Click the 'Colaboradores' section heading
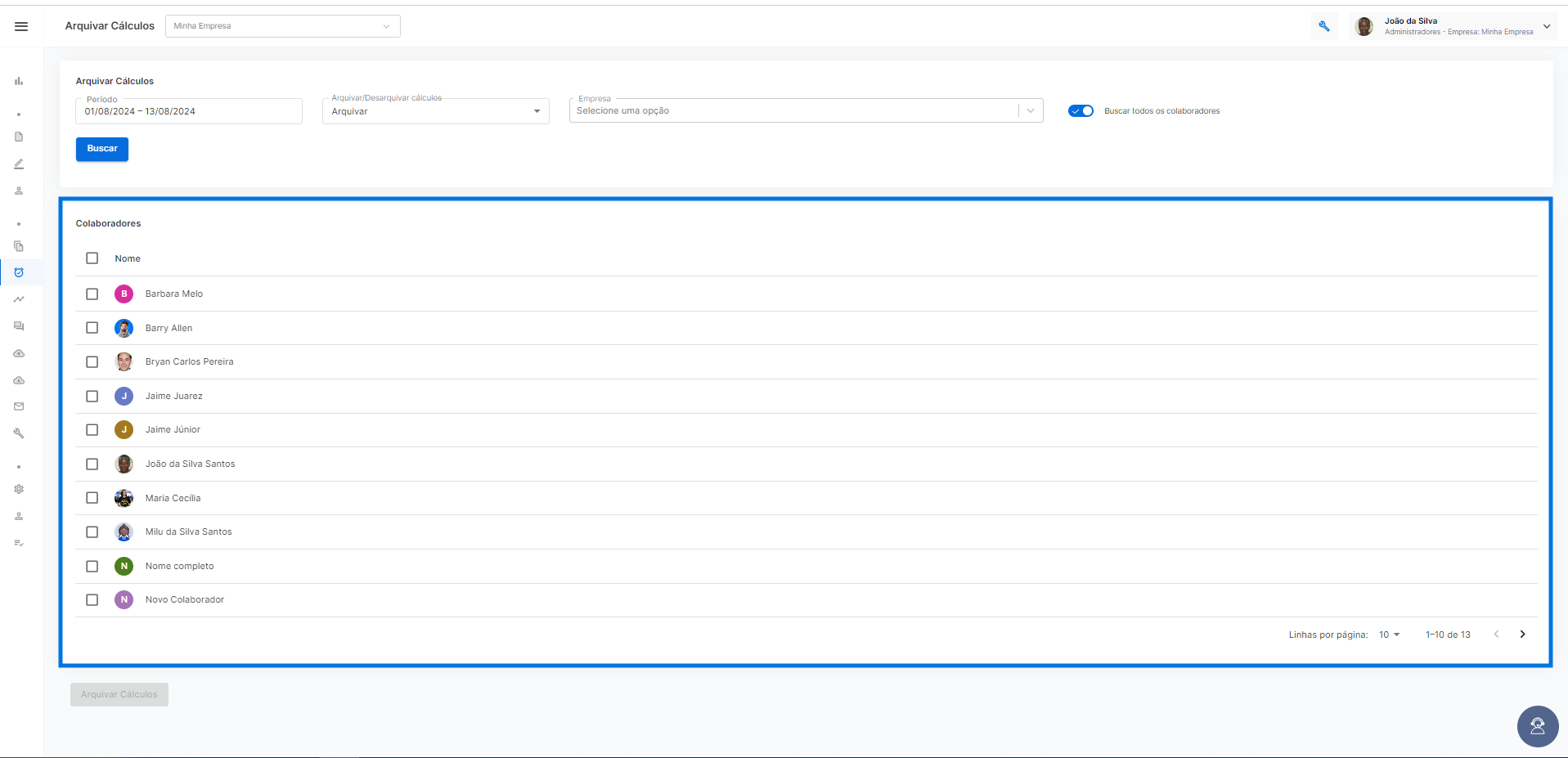The height and width of the screenshot is (758, 1568). click(109, 223)
